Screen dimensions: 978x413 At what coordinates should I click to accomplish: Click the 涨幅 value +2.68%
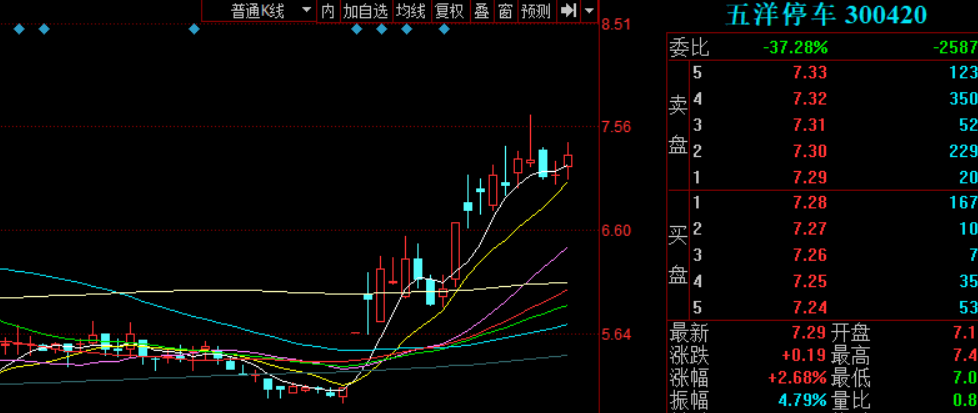[797, 377]
